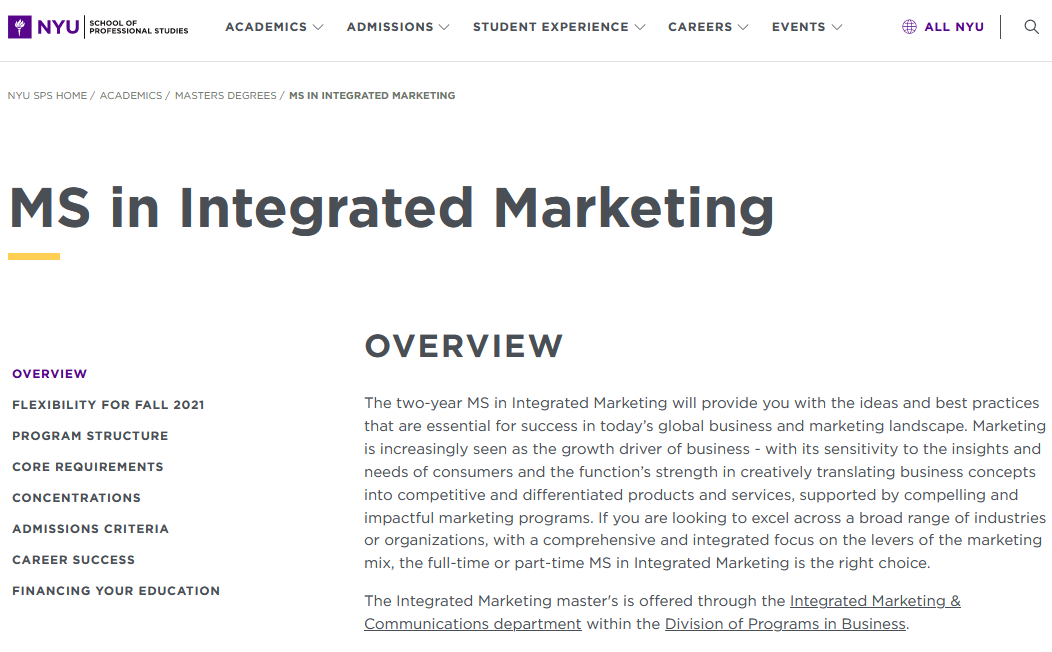Jump to Core Requirements section

88,466
